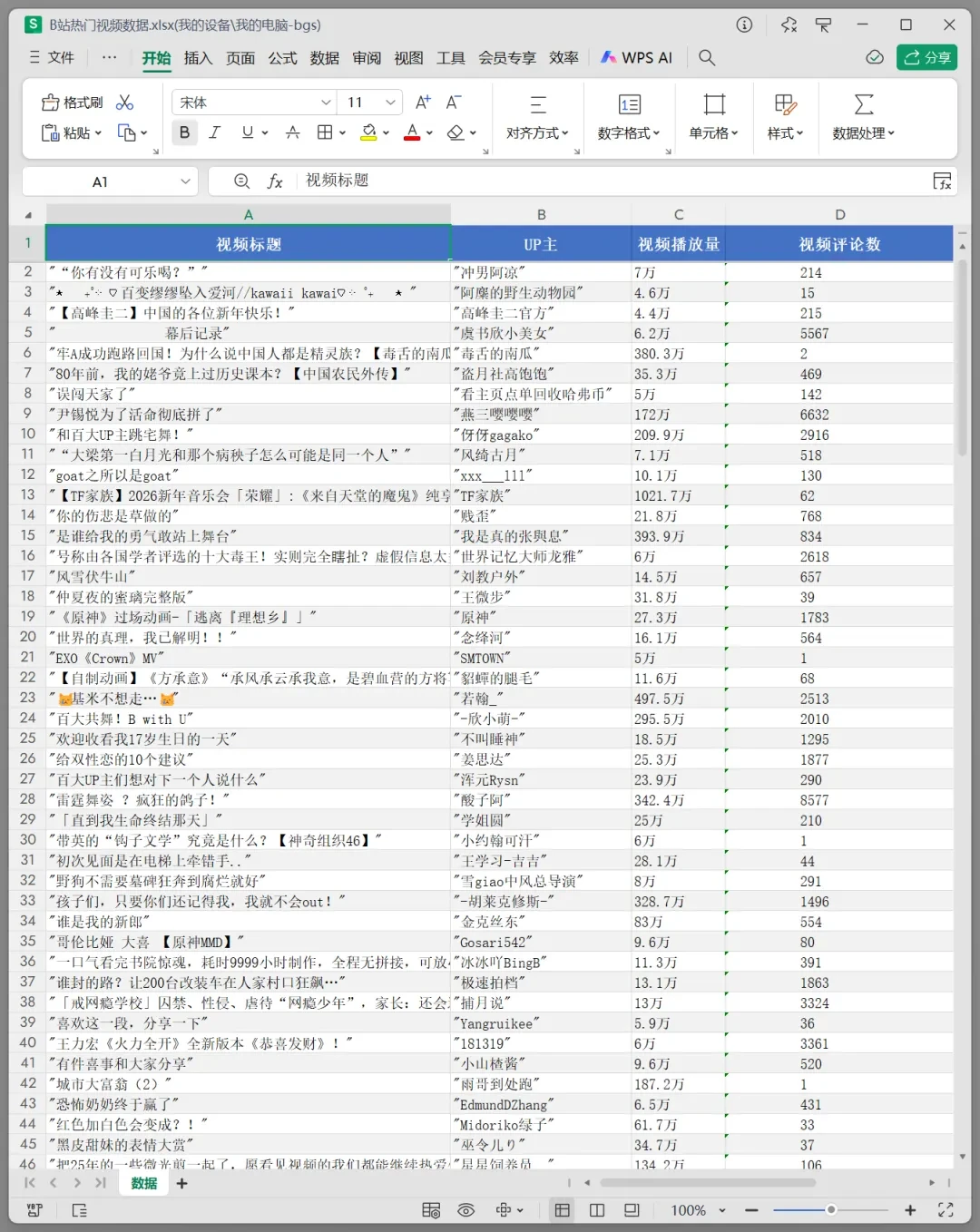
Task: Click the formula bar expand icon
Action: click(942, 181)
